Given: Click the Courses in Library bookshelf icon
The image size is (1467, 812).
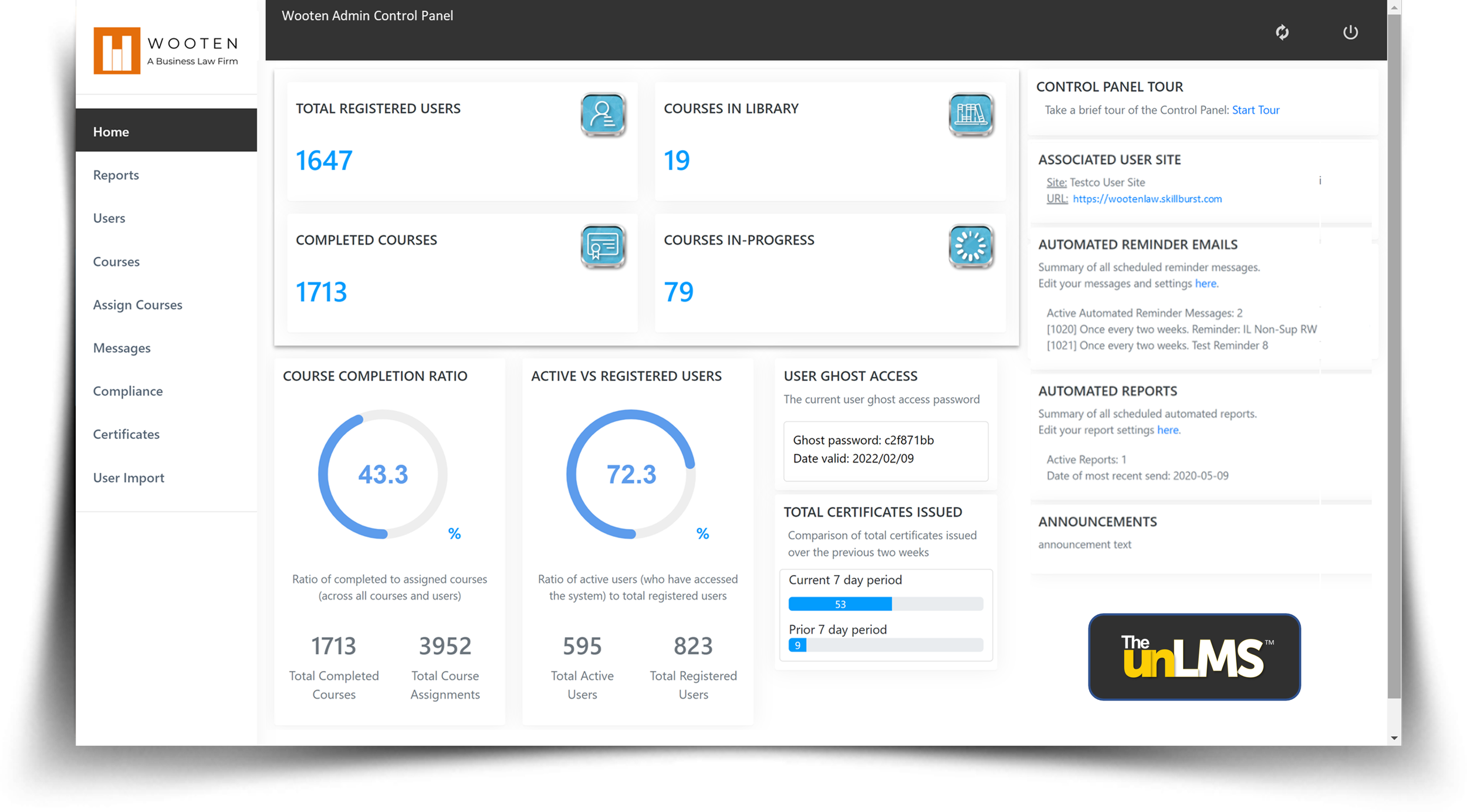Looking at the screenshot, I should point(971,114).
